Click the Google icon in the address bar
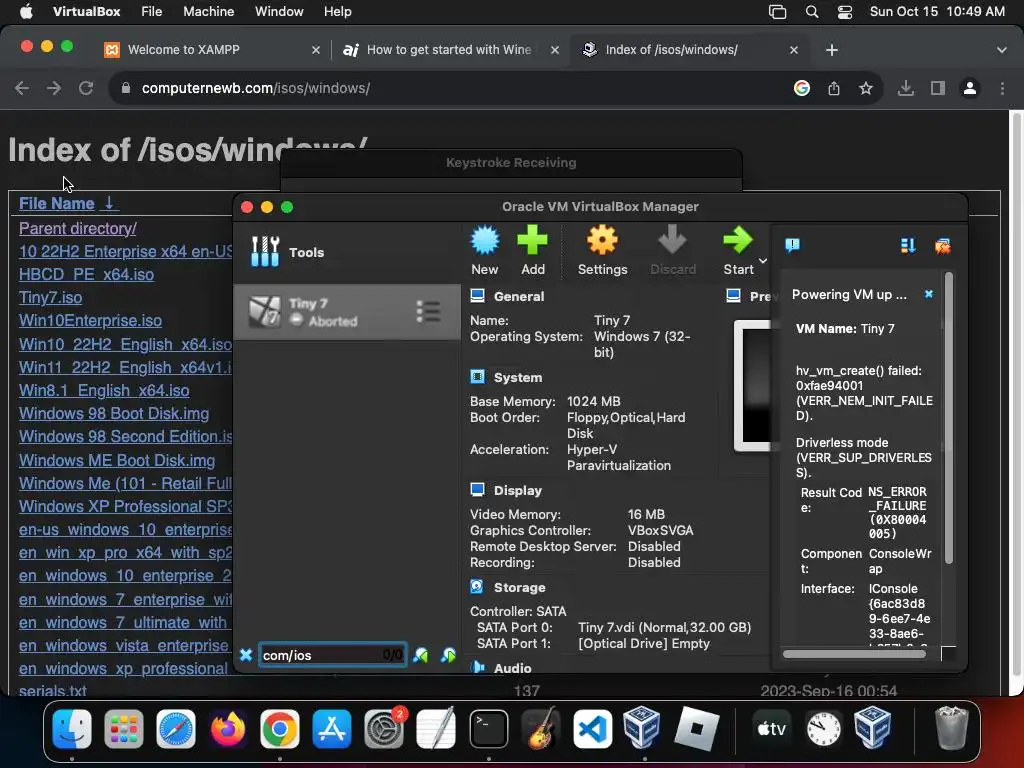Image resolution: width=1024 pixels, height=768 pixels. pos(801,88)
